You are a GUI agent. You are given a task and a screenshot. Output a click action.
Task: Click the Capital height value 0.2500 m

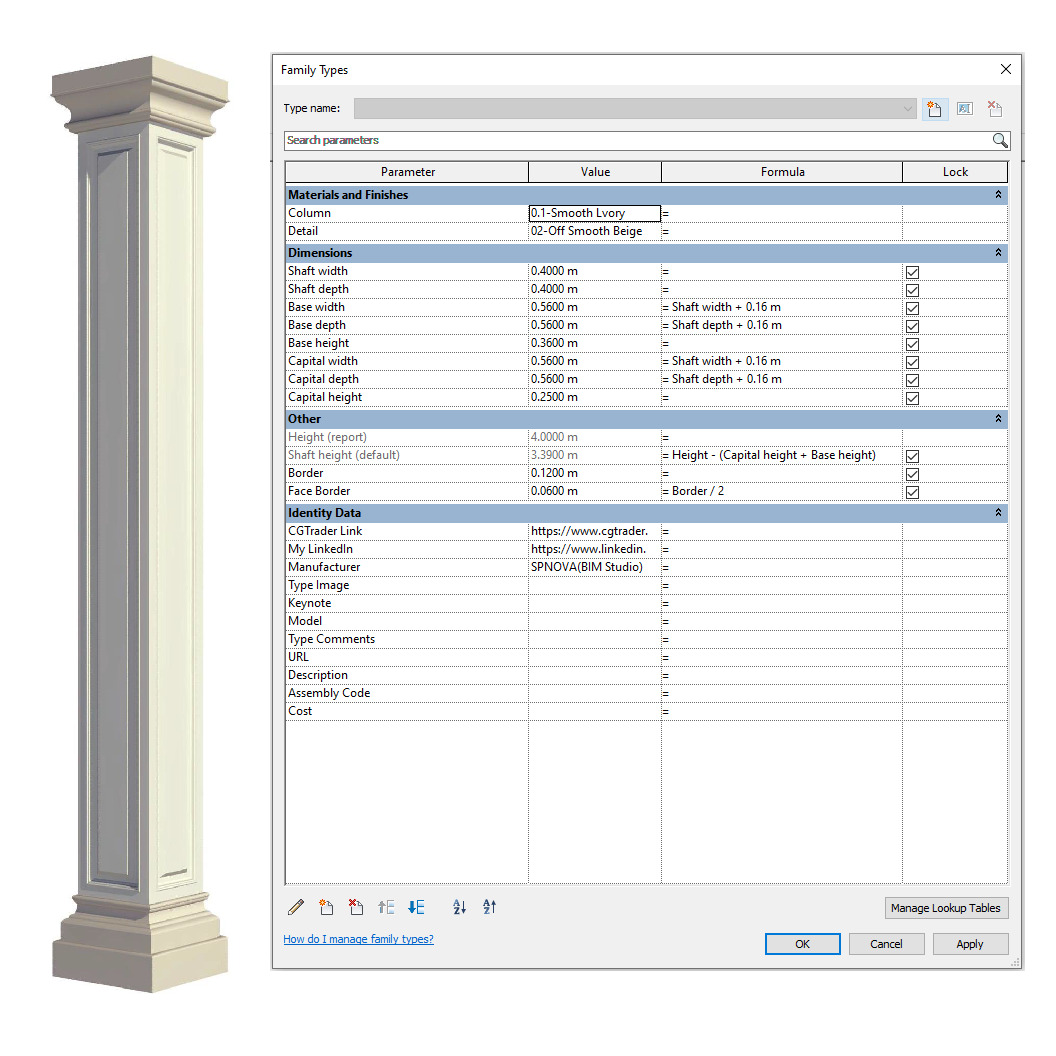595,397
